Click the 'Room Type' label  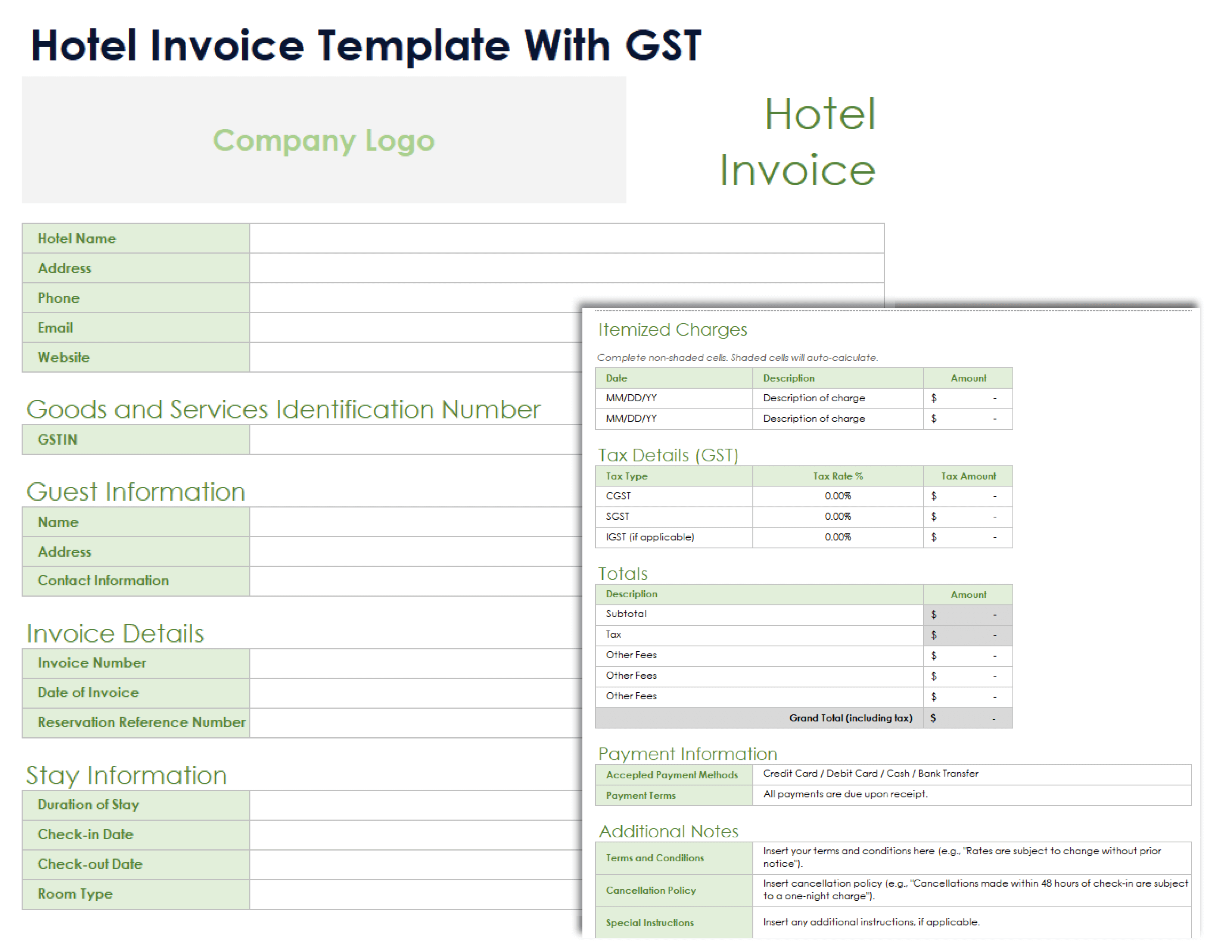click(136, 895)
